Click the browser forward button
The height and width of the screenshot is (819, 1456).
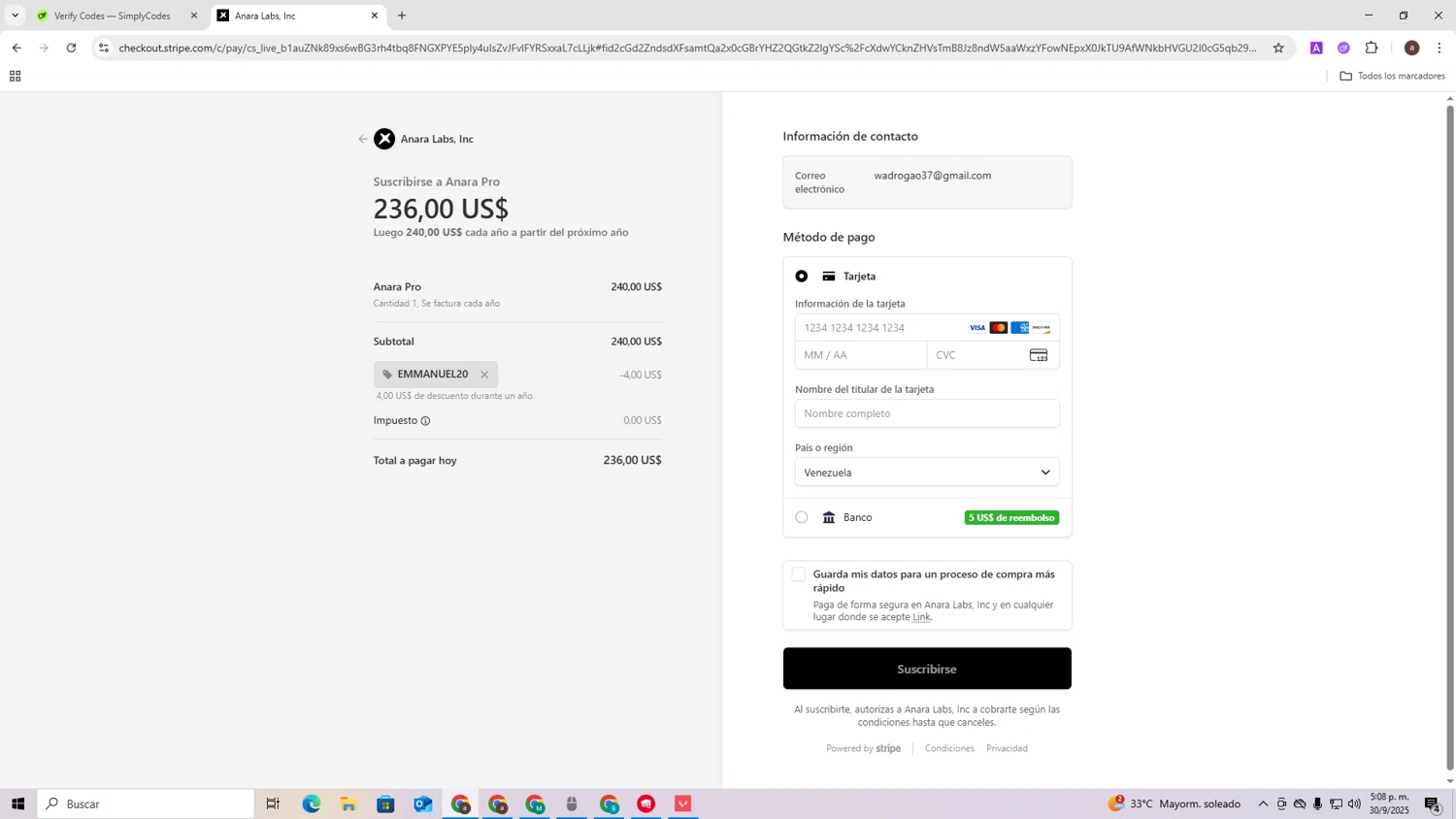pyautogui.click(x=44, y=48)
